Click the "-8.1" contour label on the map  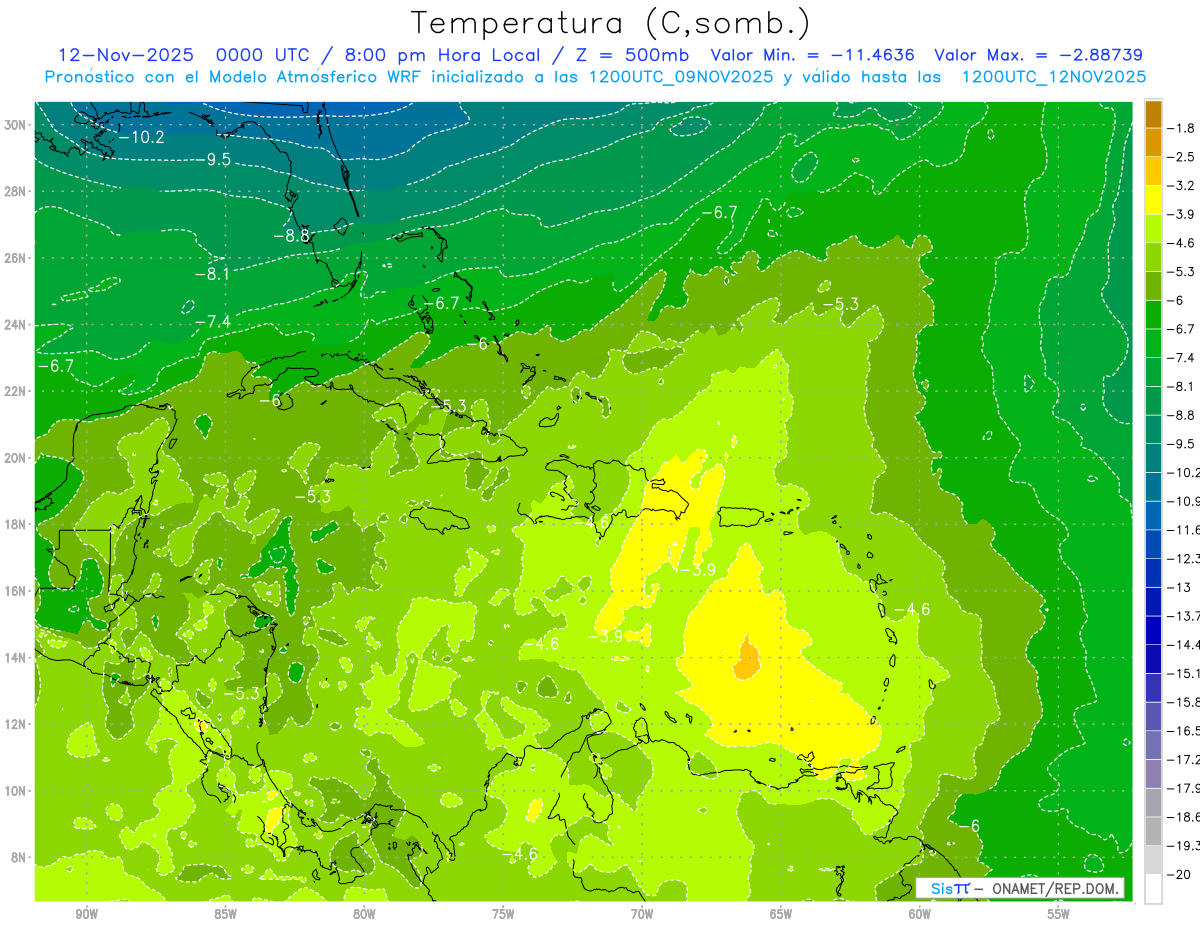click(x=213, y=274)
